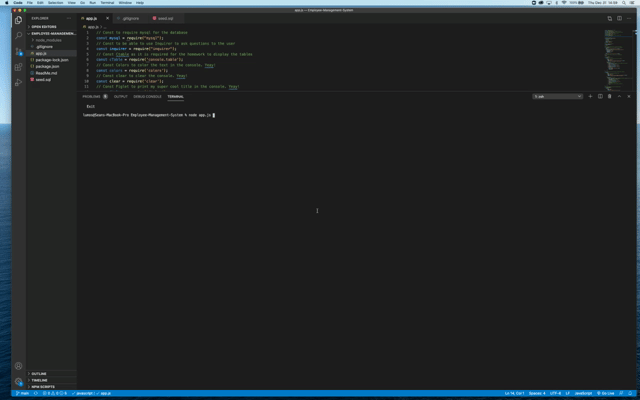640x400 pixels.
Task: Maximize the panel with chevron up
Action: pos(619,96)
